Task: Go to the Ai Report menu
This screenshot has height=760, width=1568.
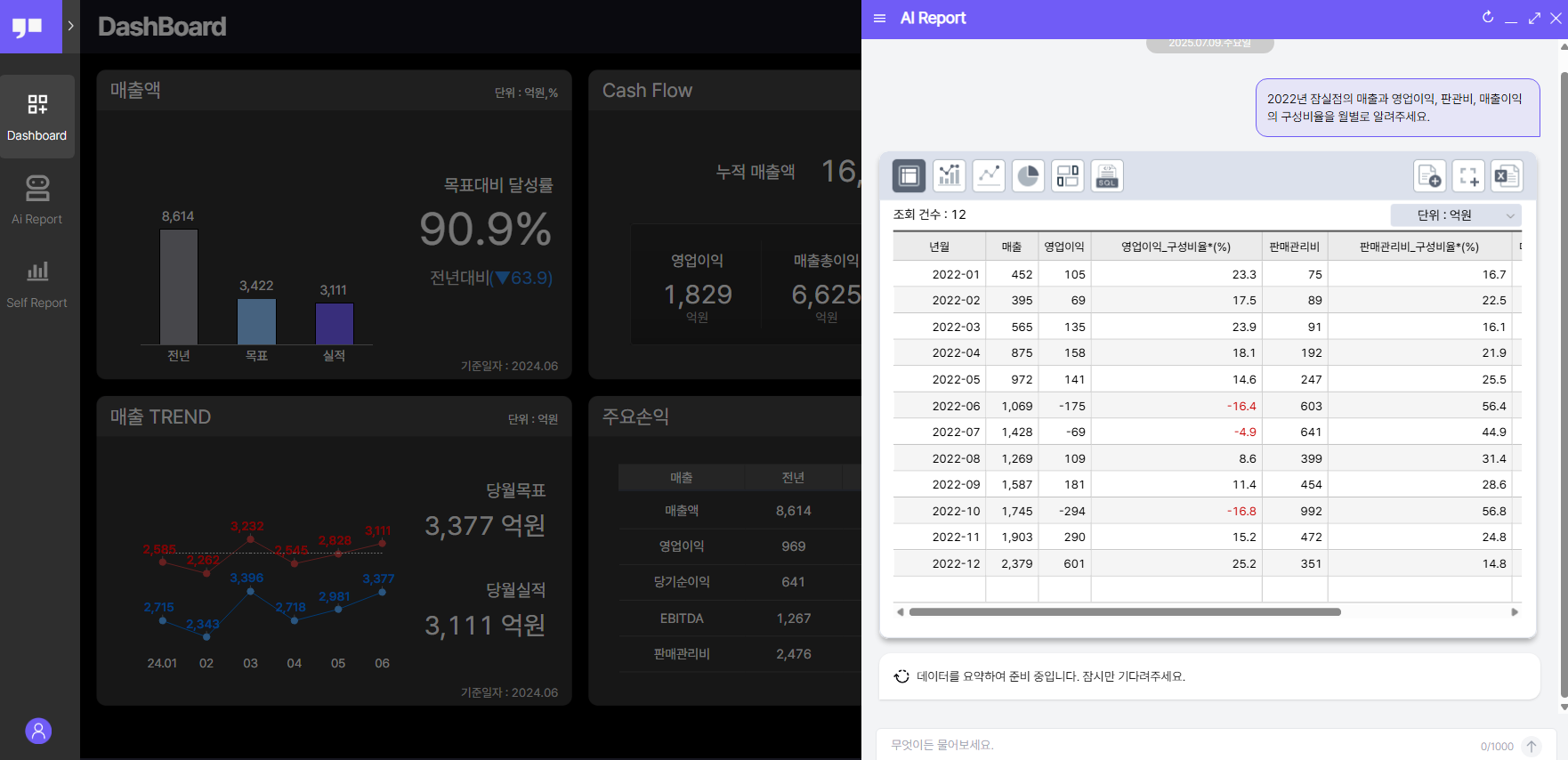Action: 37,200
